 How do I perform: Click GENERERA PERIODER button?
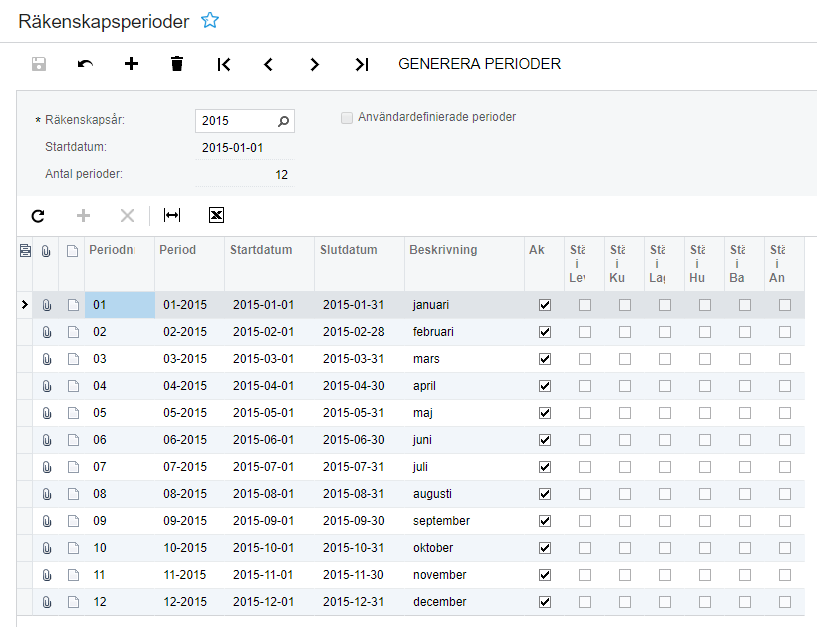click(x=479, y=64)
